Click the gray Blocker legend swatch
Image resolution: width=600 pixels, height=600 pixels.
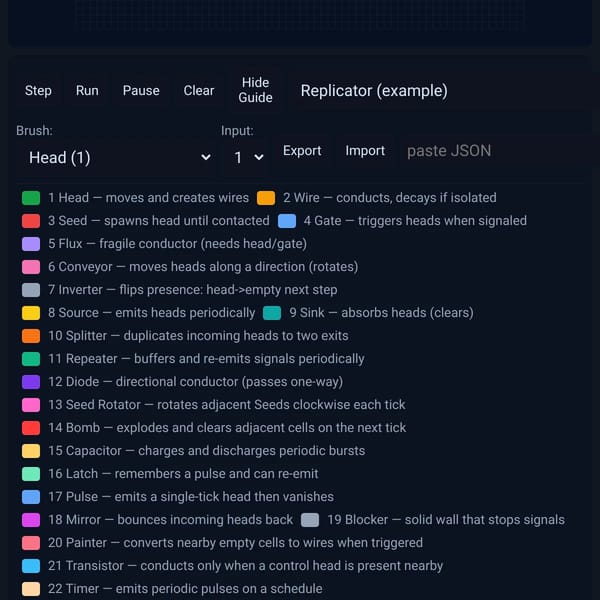click(310, 520)
